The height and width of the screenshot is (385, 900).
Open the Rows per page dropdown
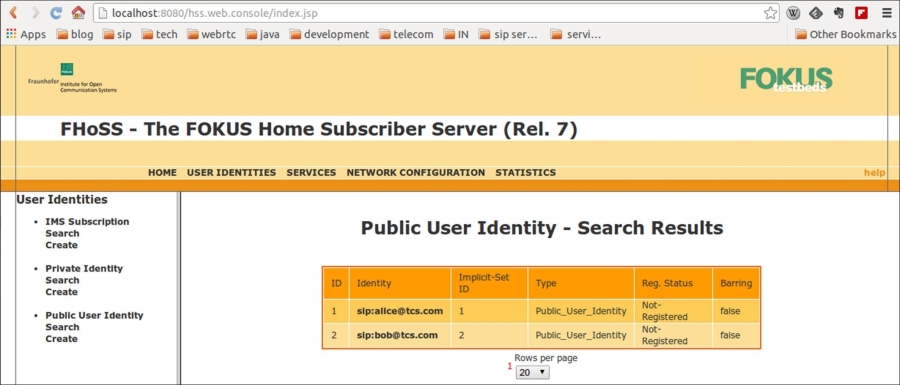[x=533, y=372]
